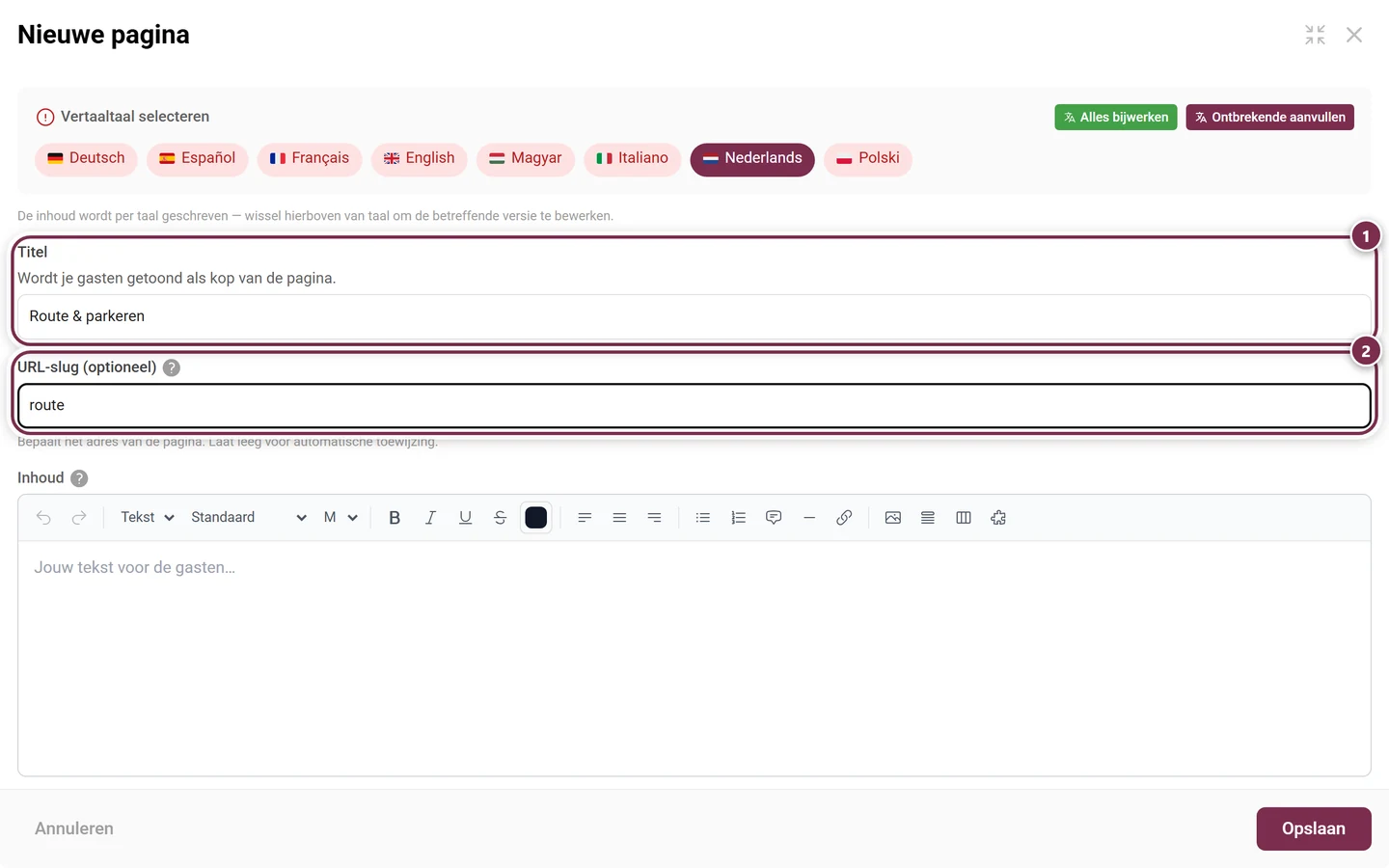Open the dark text color swatch
The image size is (1389, 868).
point(536,518)
